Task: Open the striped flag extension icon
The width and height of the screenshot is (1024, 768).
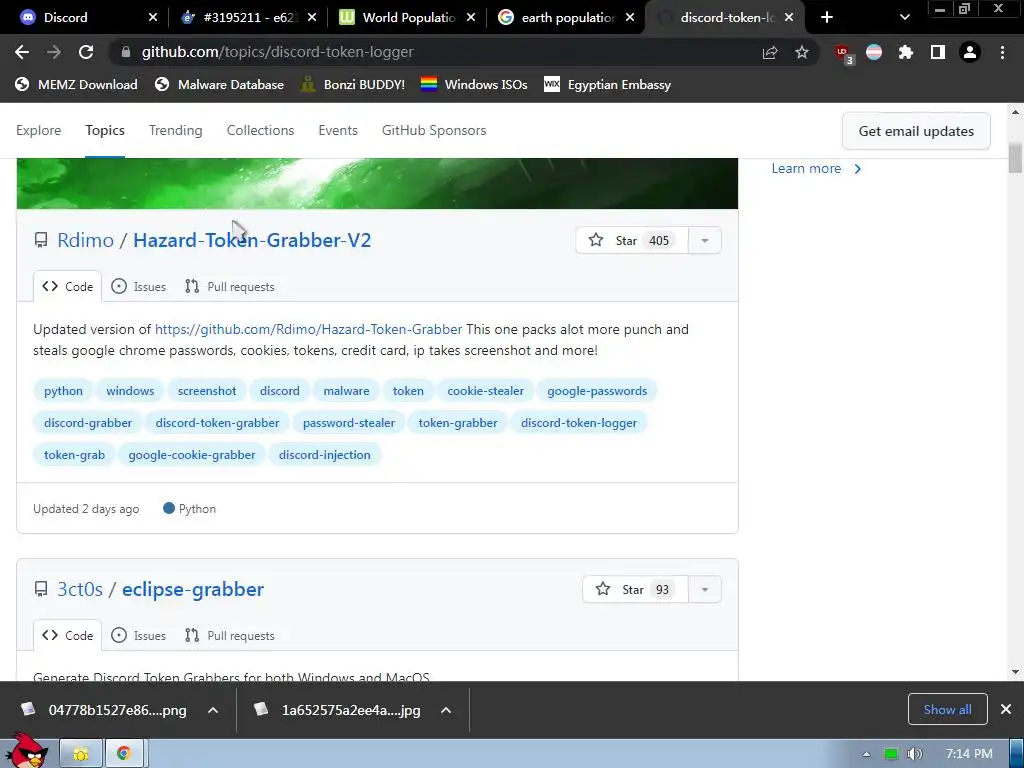Action: (x=874, y=52)
